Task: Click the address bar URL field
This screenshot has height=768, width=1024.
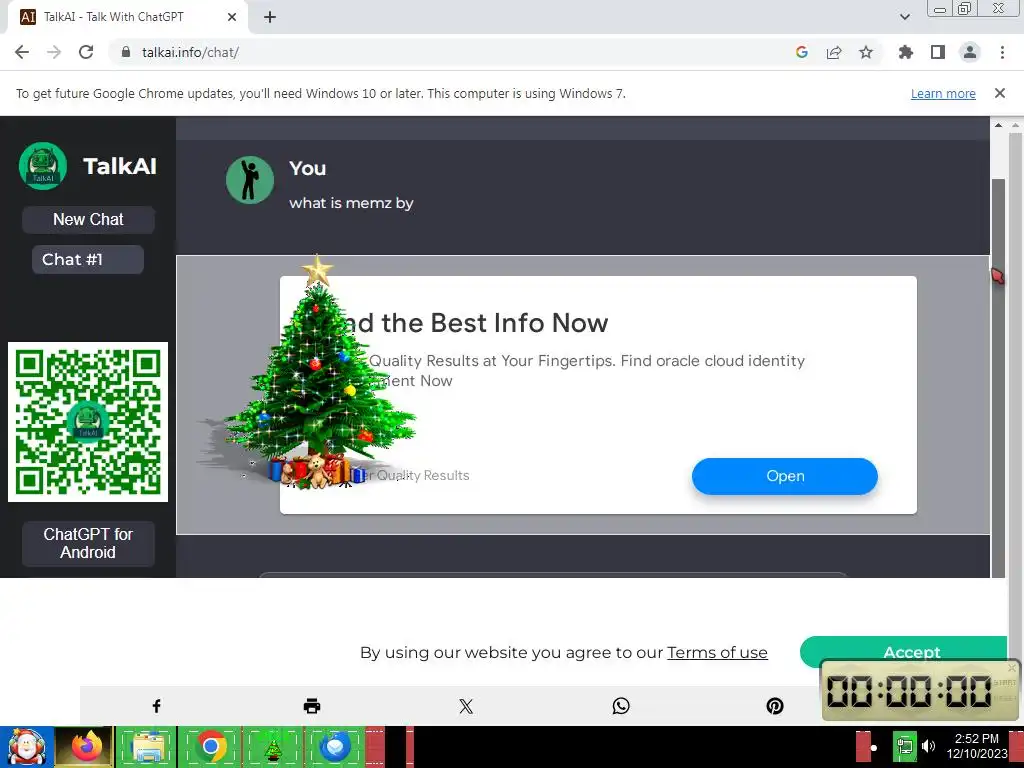Action: [457, 52]
